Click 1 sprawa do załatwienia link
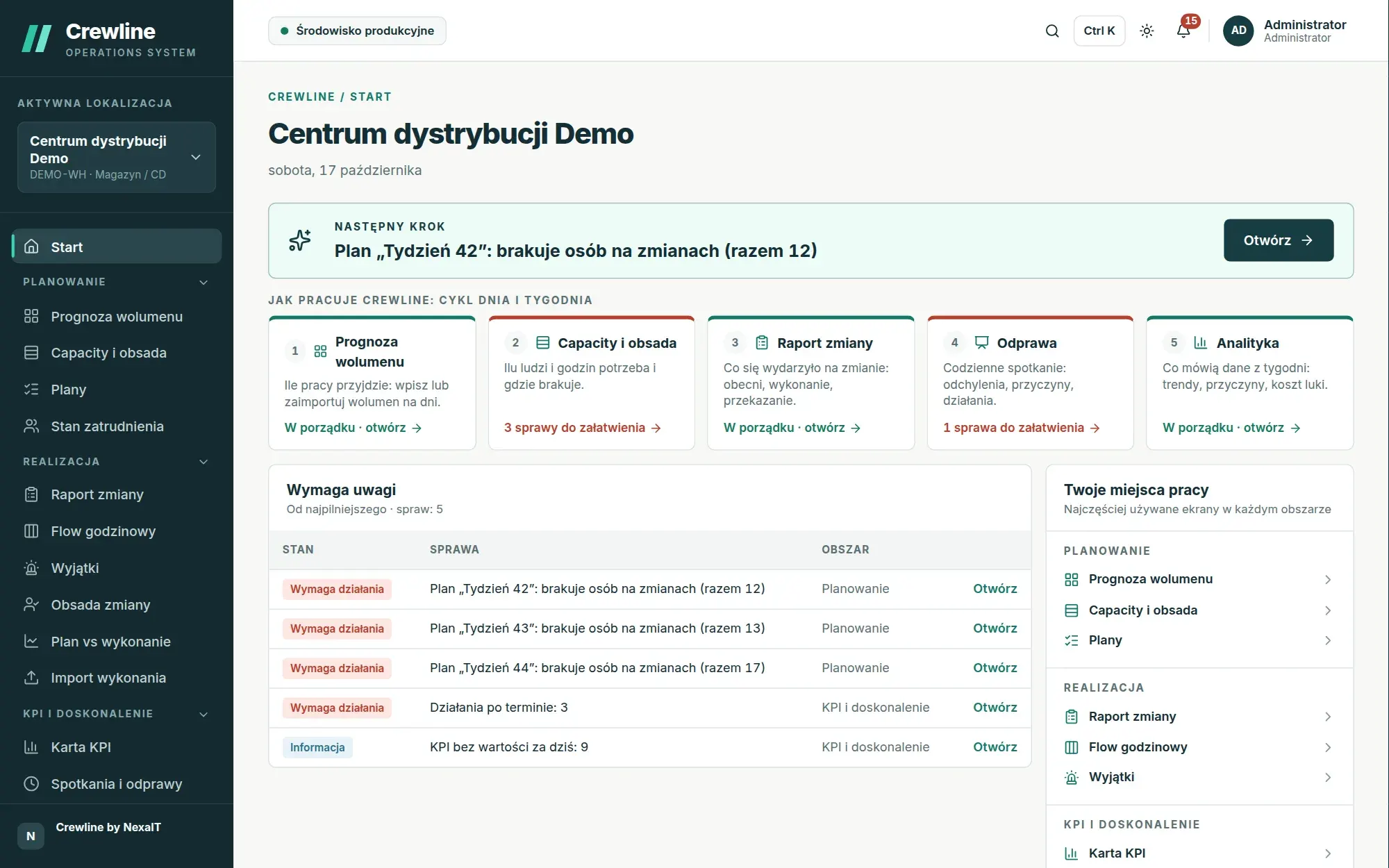Image resolution: width=1389 pixels, height=868 pixels. pyautogui.click(x=1021, y=428)
